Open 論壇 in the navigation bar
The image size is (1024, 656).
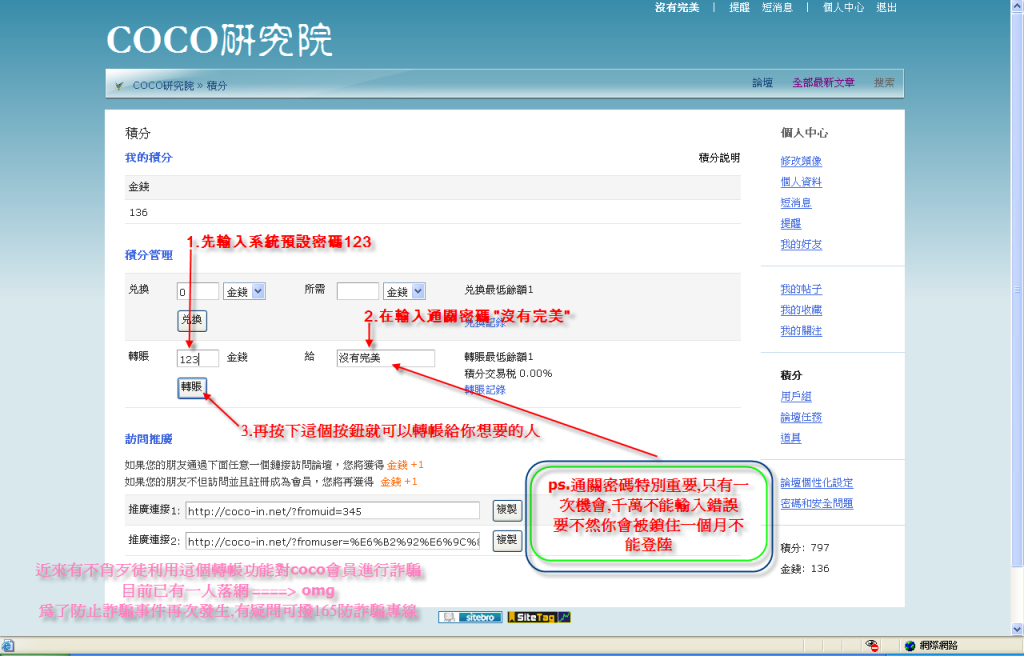[762, 83]
